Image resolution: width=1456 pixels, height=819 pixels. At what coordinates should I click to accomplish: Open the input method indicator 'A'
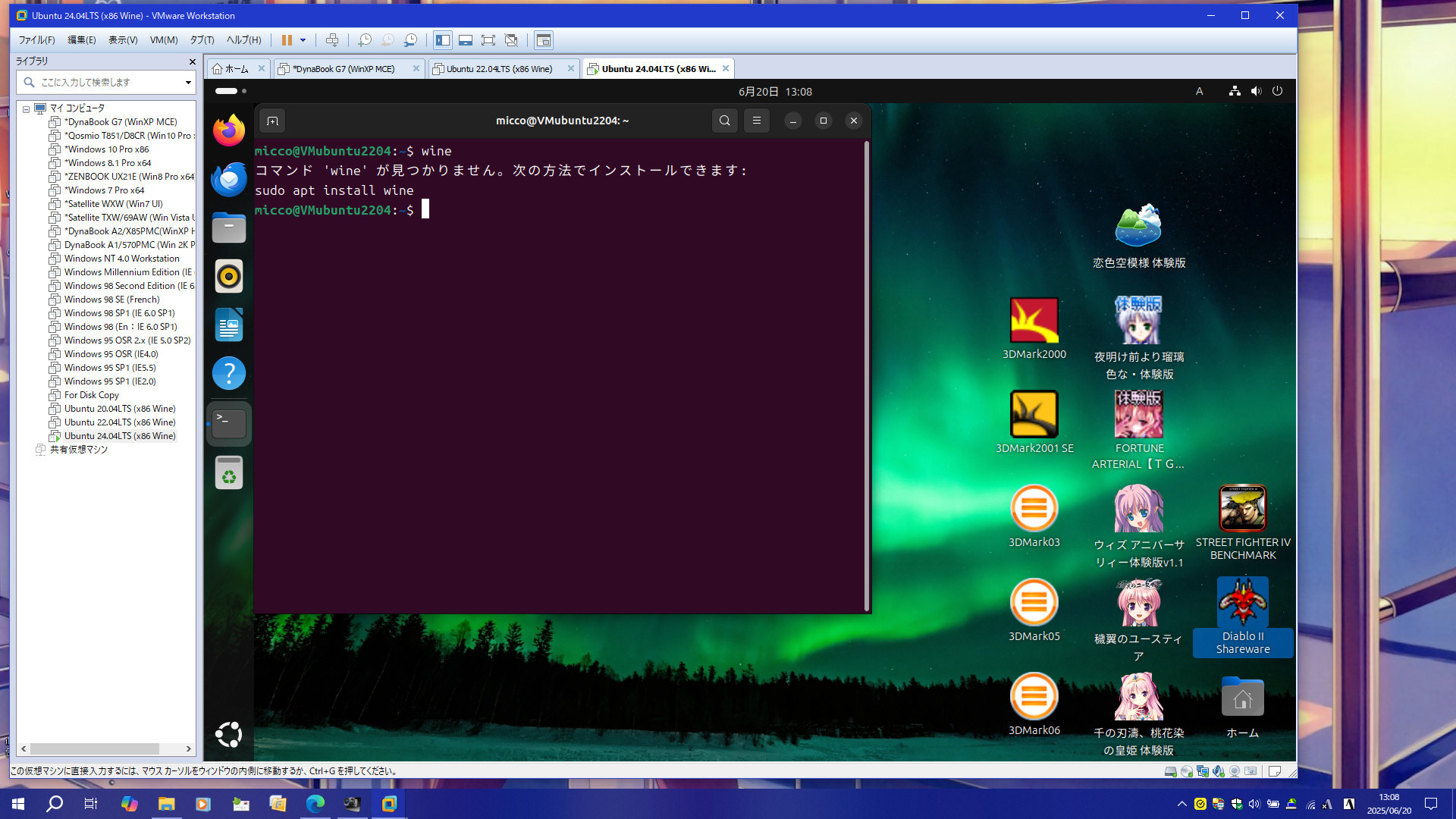(x=1199, y=92)
